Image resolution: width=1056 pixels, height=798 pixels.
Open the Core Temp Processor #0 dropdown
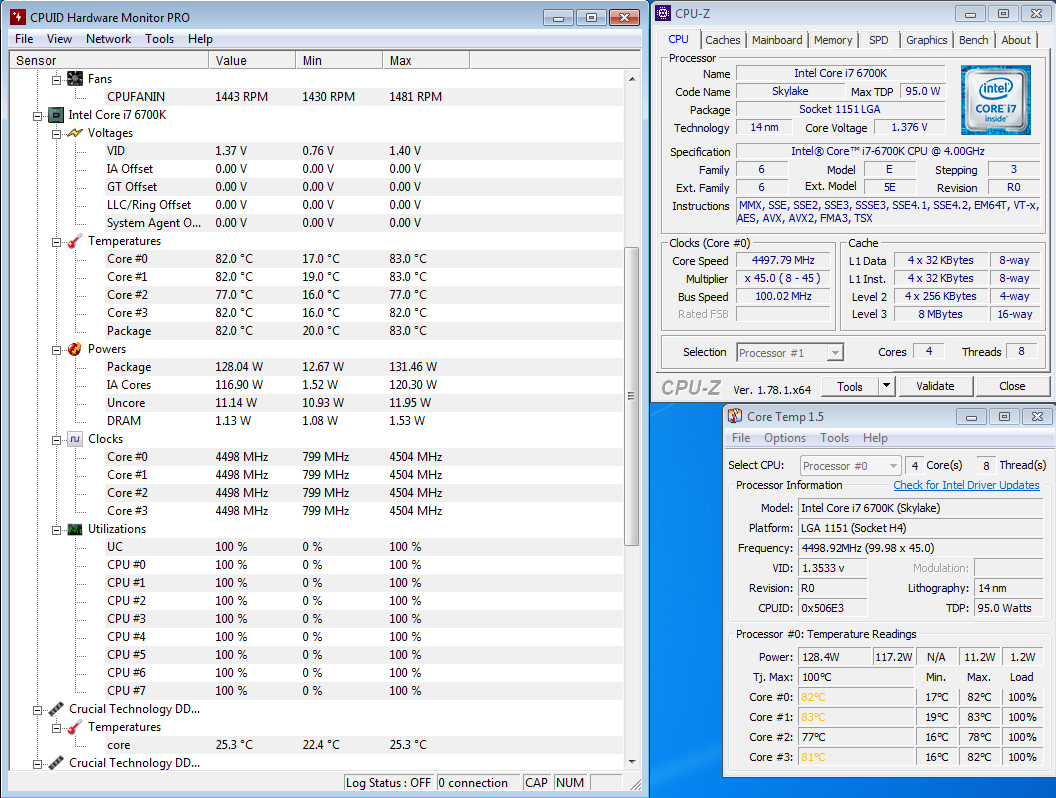click(893, 465)
